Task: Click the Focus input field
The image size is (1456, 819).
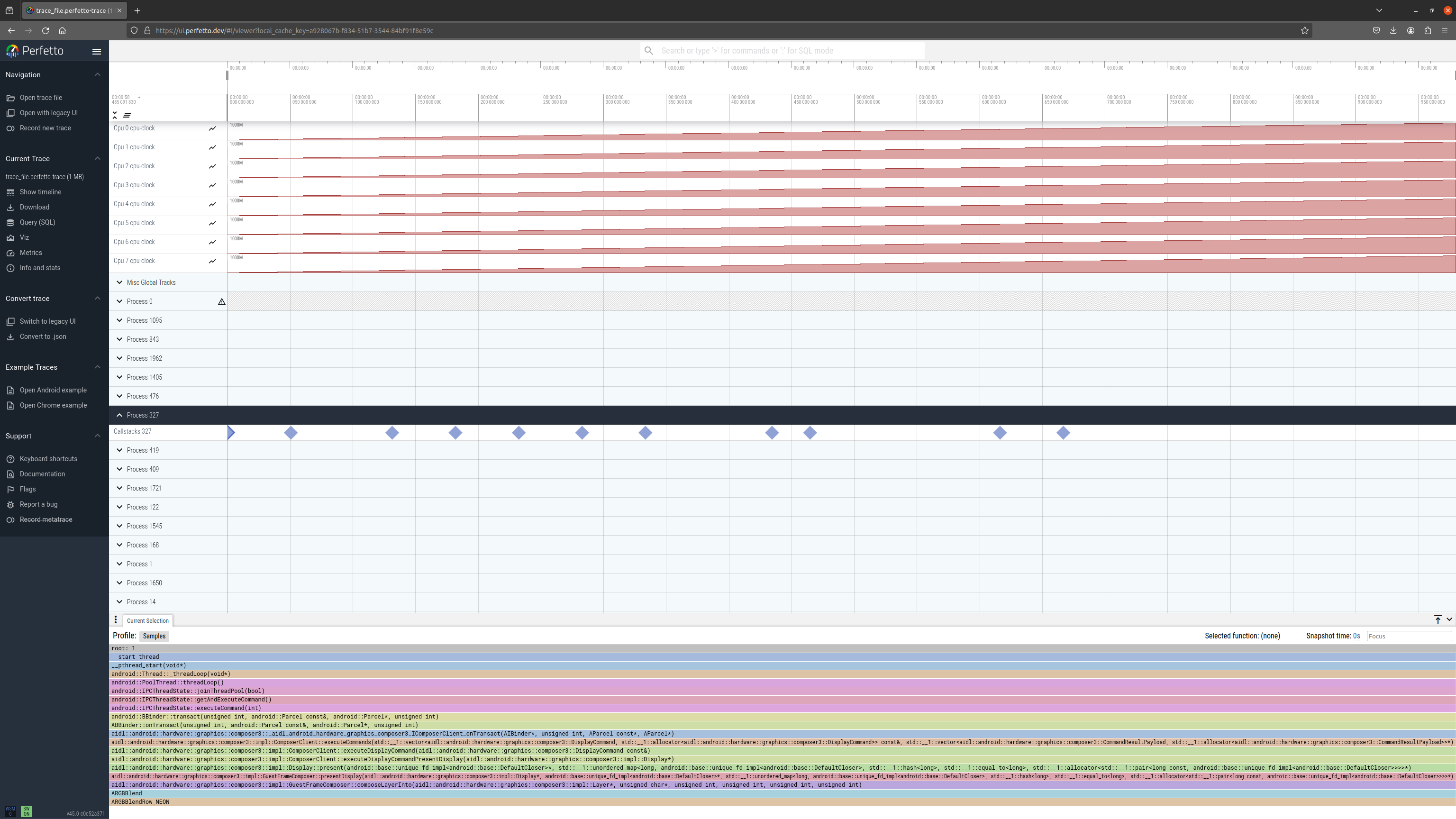Action: [x=1409, y=637]
